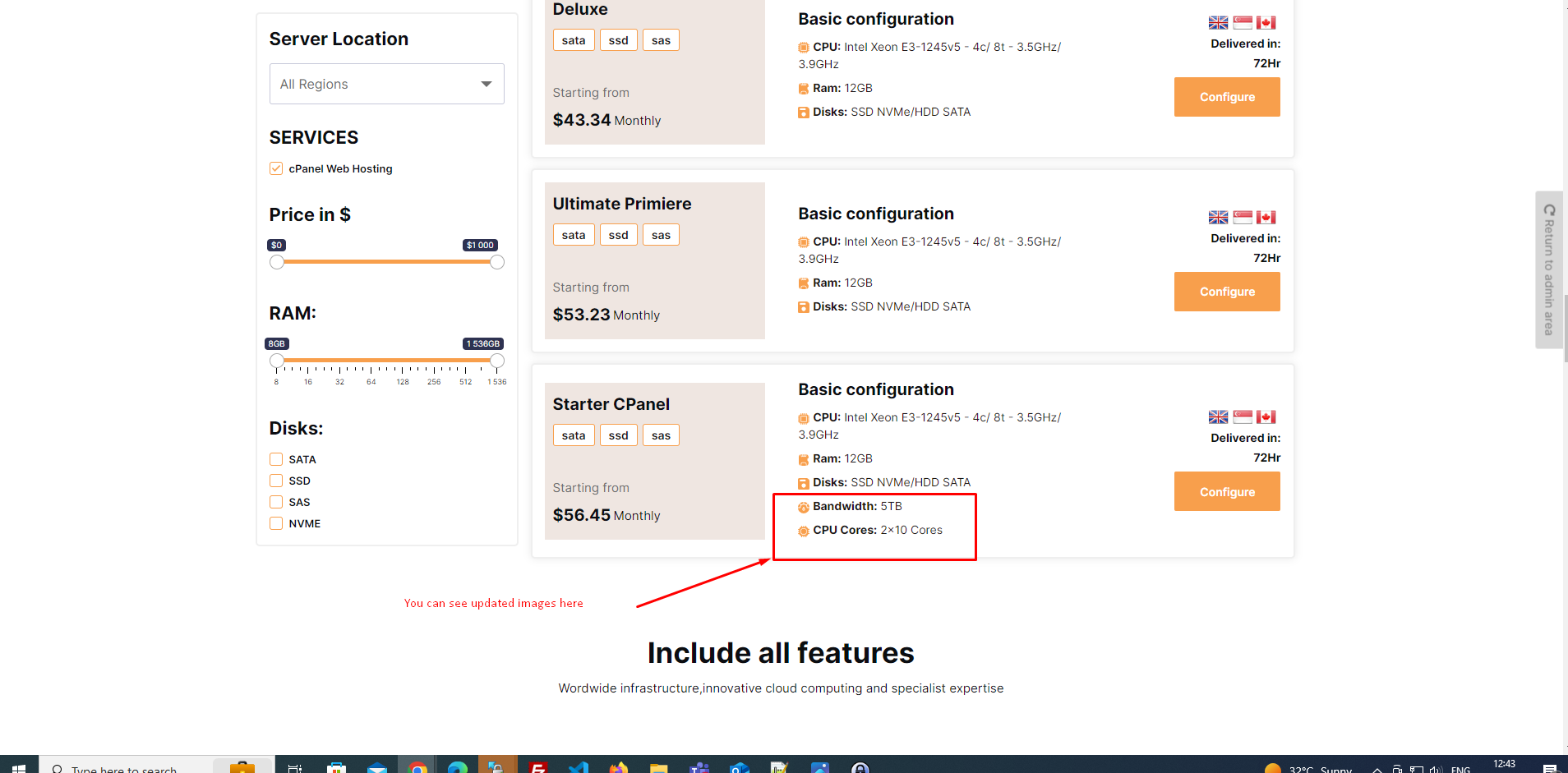
Task: Check the SAS disk filter checkbox
Action: 276,502
